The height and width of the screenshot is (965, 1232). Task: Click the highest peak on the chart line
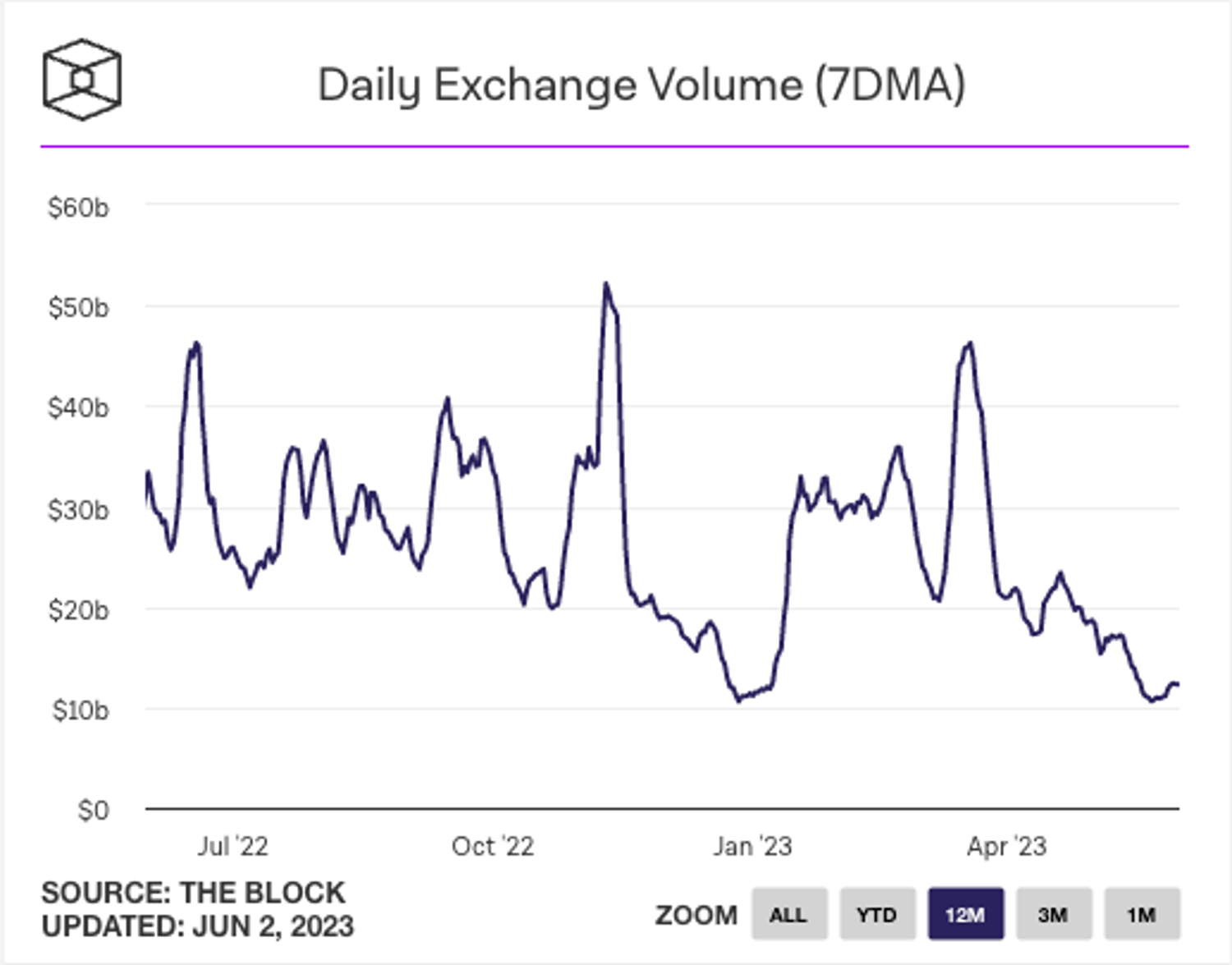pyautogui.click(x=605, y=283)
